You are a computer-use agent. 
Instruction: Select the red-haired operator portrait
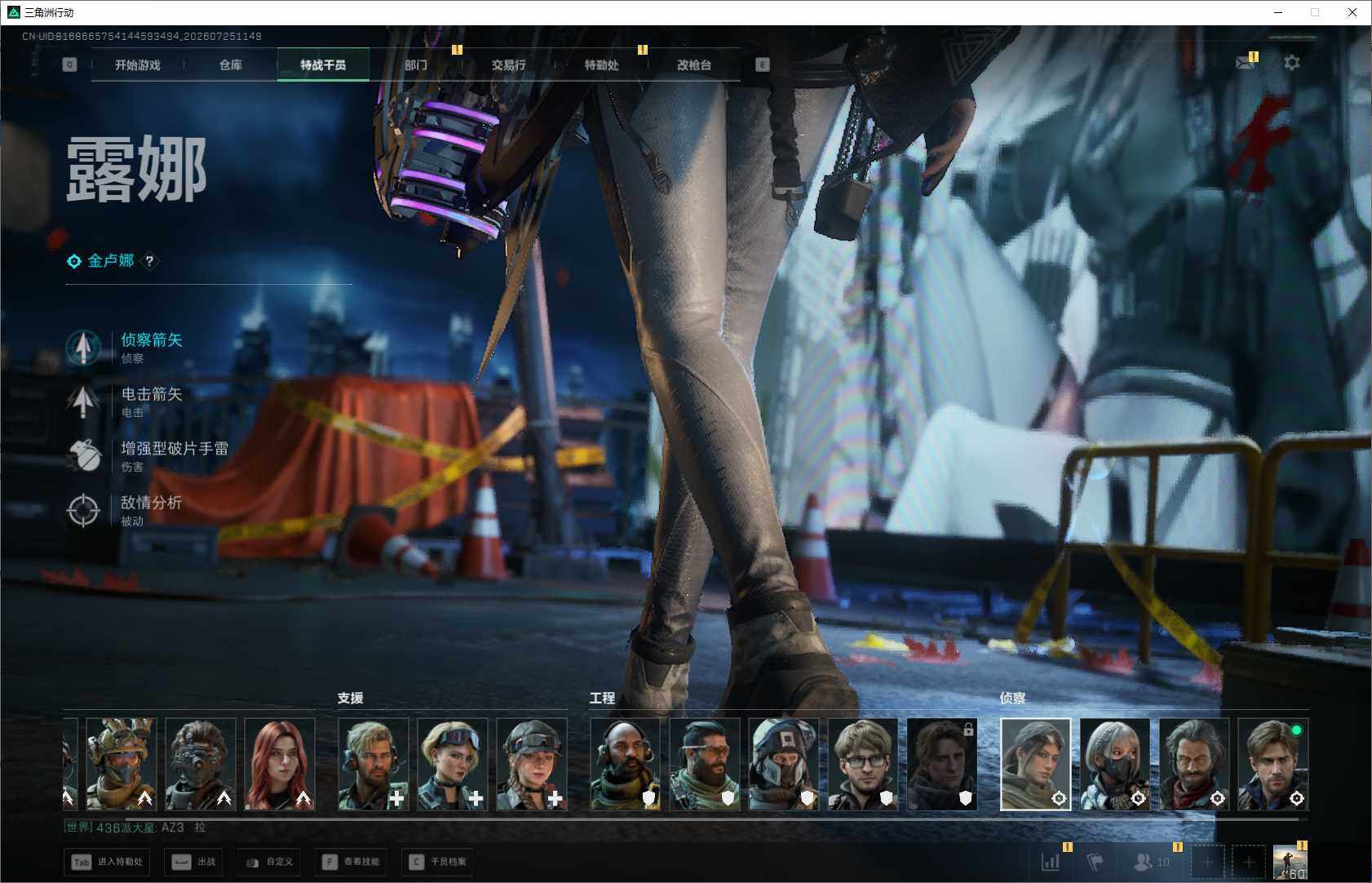pyautogui.click(x=280, y=764)
